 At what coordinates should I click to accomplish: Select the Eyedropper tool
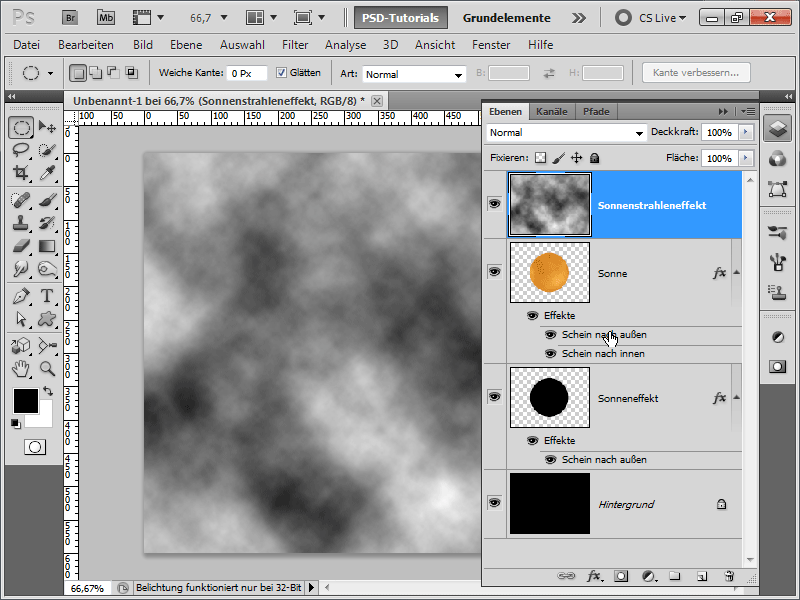(x=47, y=173)
